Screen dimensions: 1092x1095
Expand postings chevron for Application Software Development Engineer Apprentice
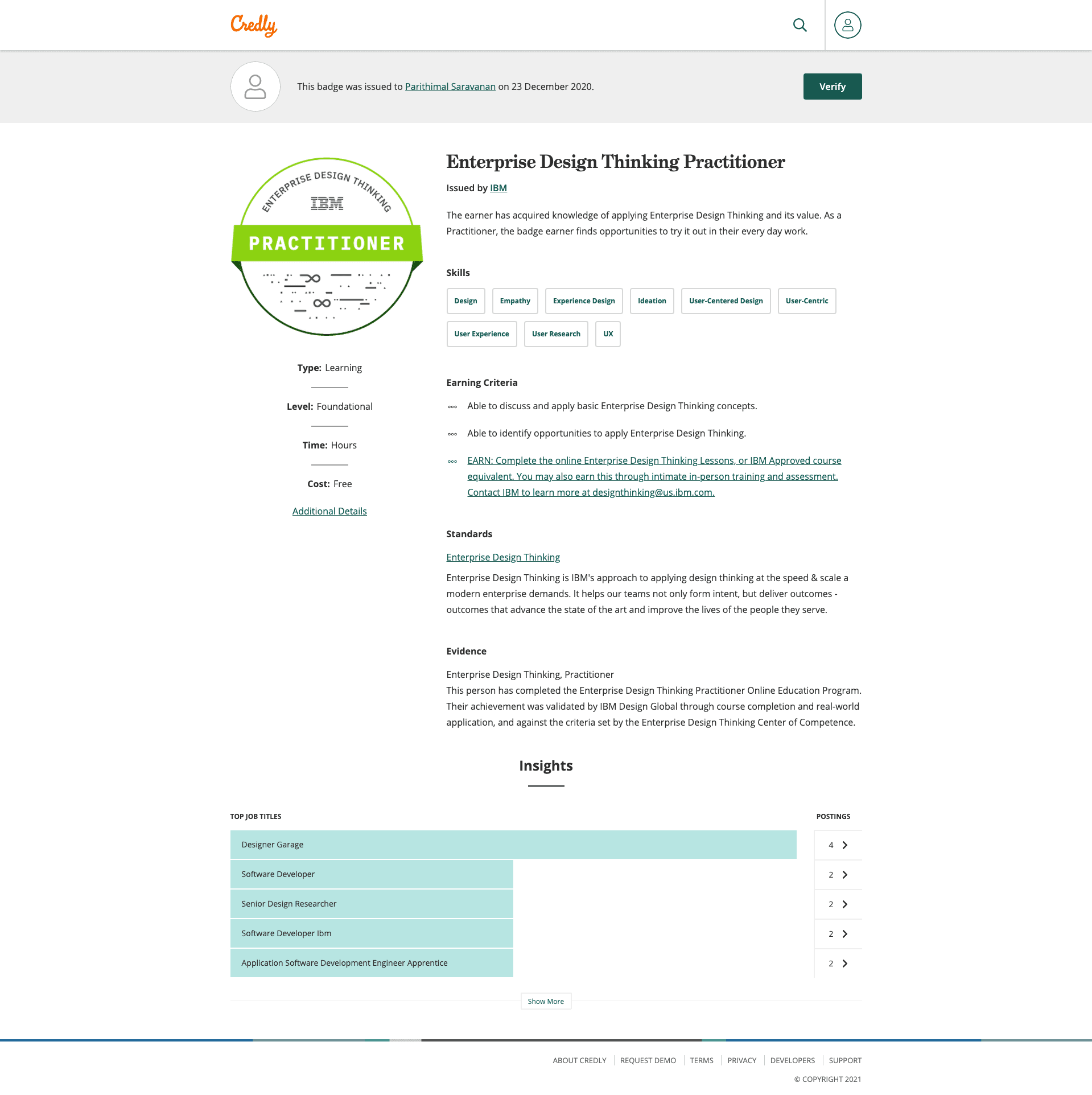(845, 964)
